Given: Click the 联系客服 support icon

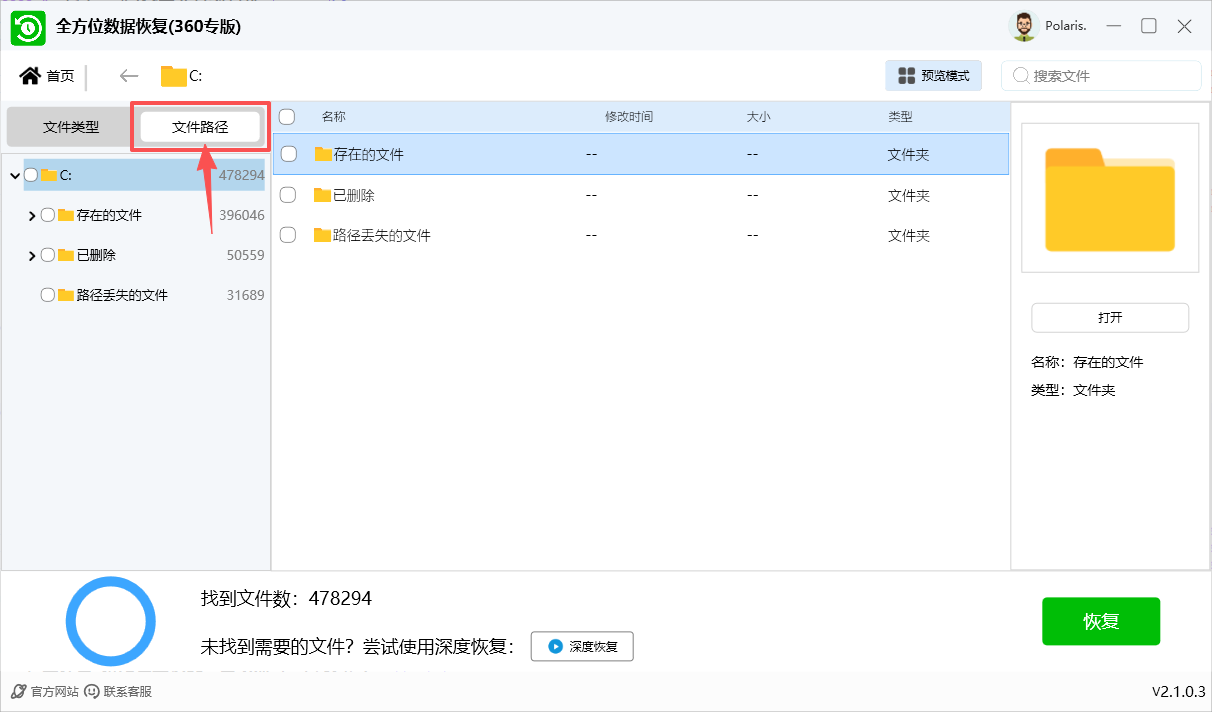Looking at the screenshot, I should point(92,691).
